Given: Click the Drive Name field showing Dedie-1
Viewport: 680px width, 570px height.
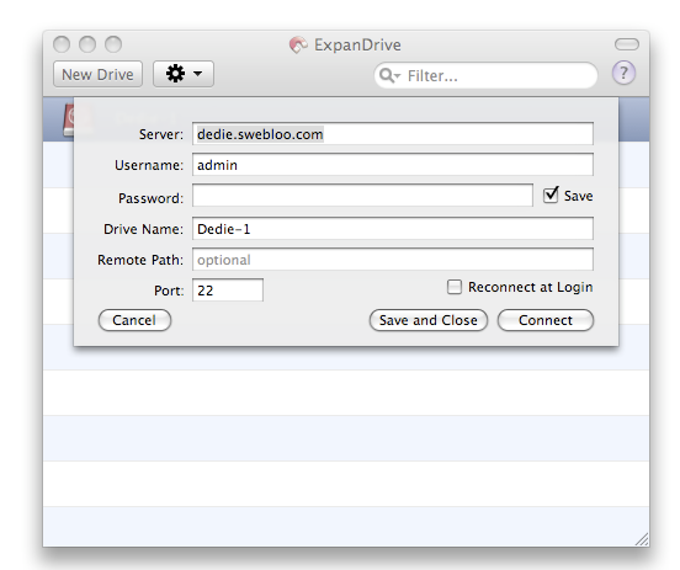Looking at the screenshot, I should (392, 229).
